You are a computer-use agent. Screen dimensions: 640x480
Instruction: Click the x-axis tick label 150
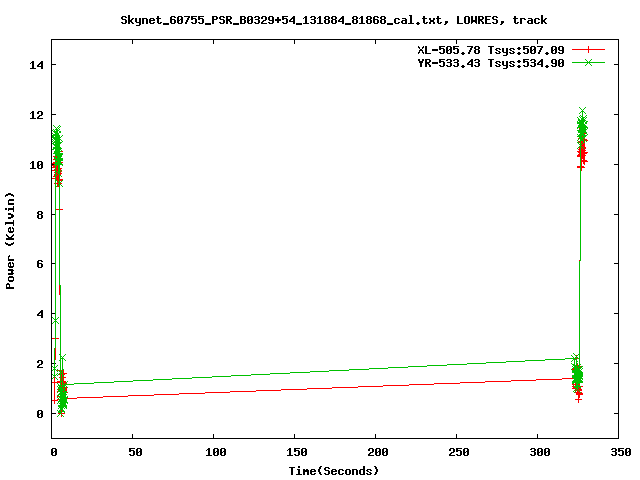tap(296, 452)
